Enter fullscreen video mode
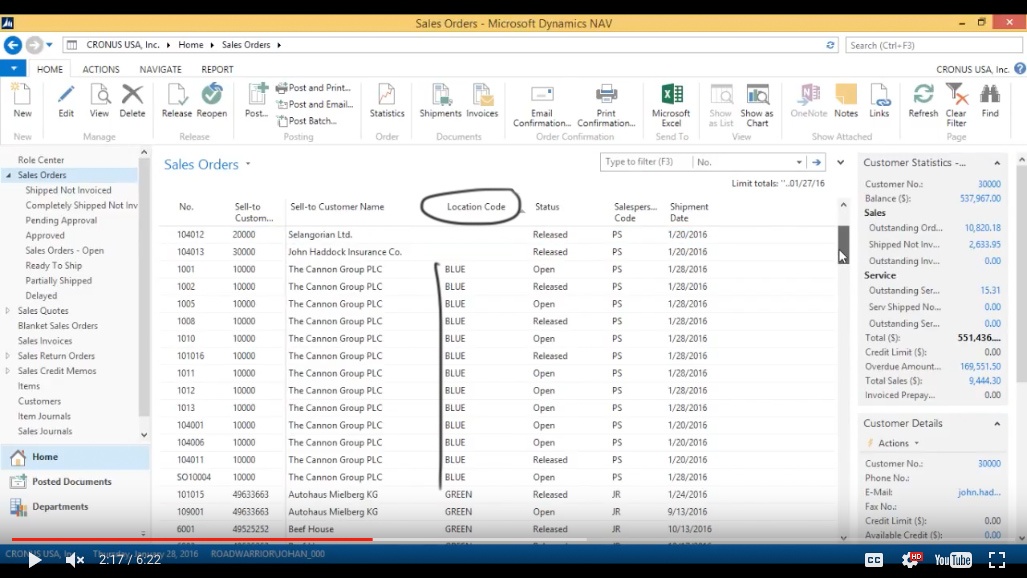The height and width of the screenshot is (578, 1027). [997, 560]
